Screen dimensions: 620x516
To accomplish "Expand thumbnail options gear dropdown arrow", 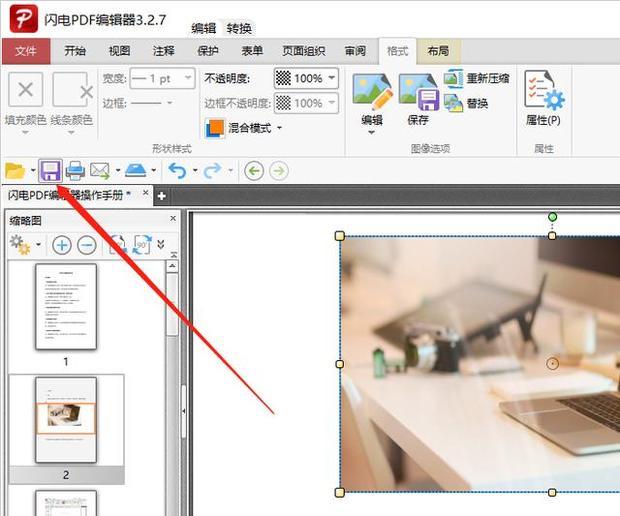I will [x=38, y=244].
